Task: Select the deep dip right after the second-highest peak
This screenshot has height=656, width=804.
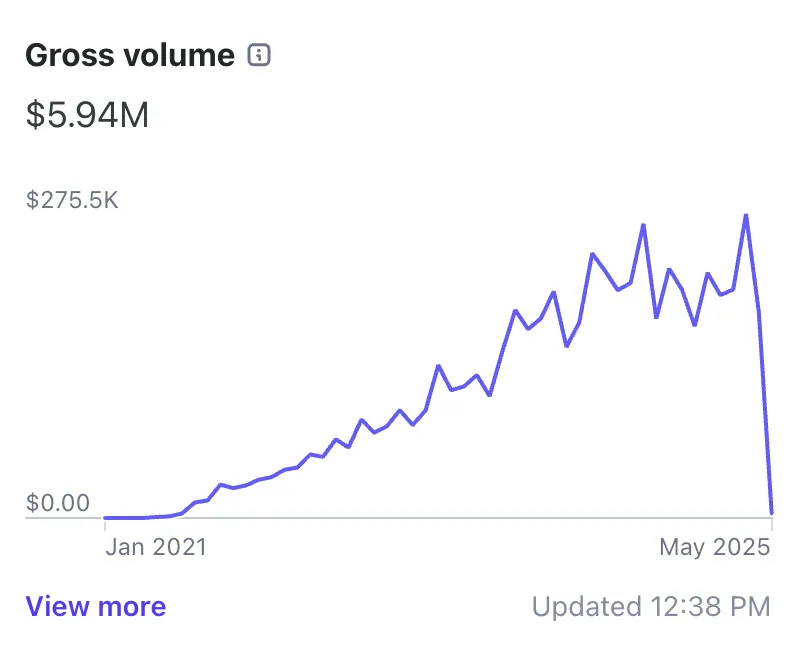Action: [x=656, y=317]
